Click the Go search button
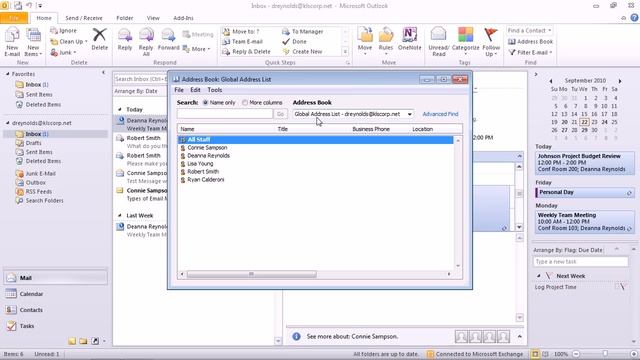 click(280, 114)
